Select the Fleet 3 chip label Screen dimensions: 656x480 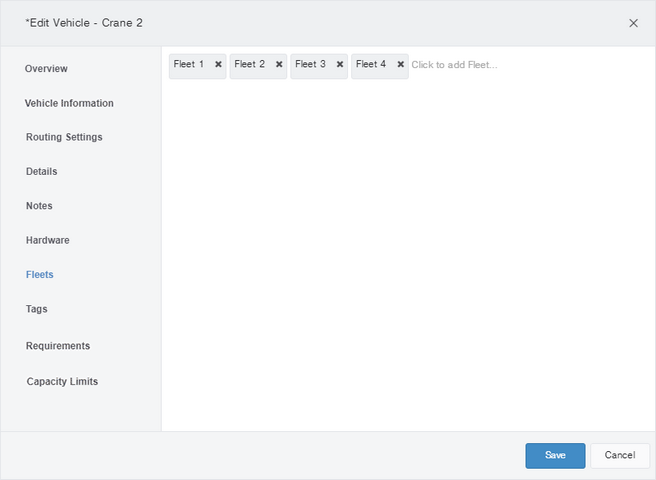(310, 64)
